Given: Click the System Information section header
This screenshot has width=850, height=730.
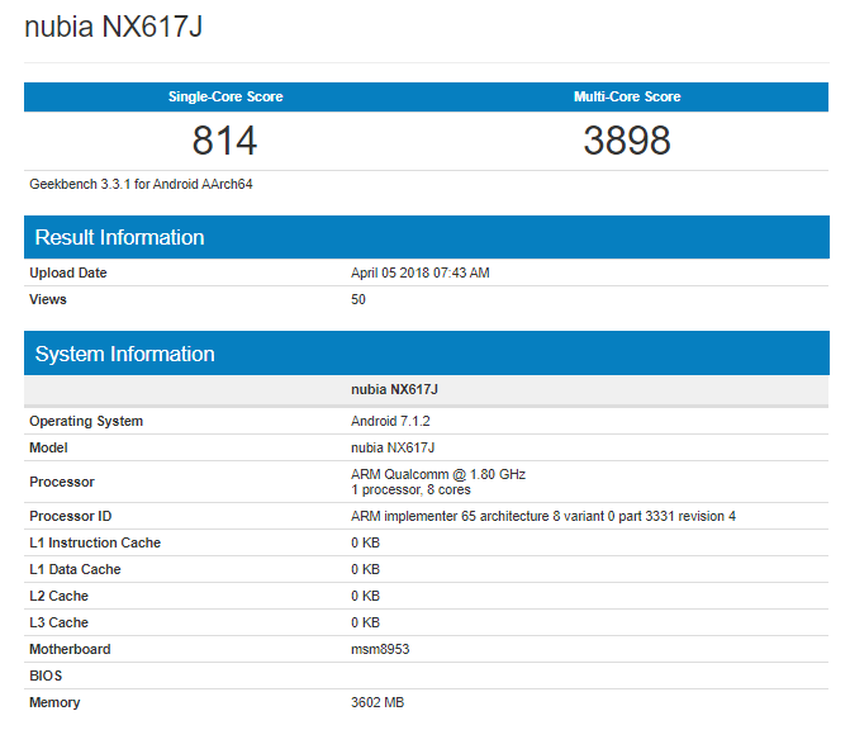Looking at the screenshot, I should pyautogui.click(x=123, y=353).
